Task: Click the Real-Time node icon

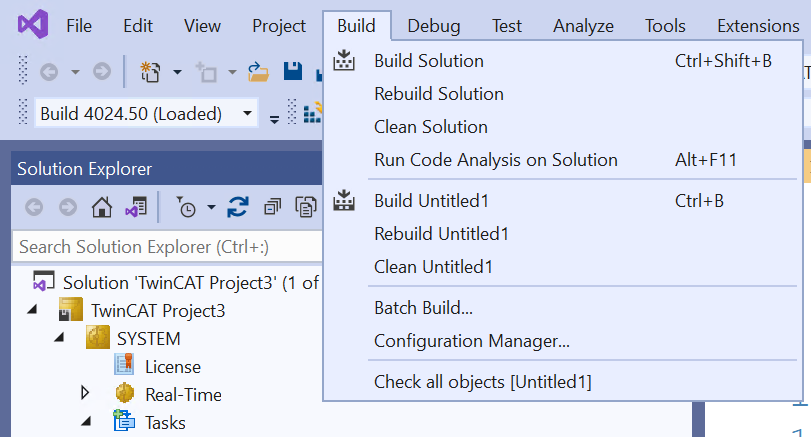Action: [x=125, y=394]
